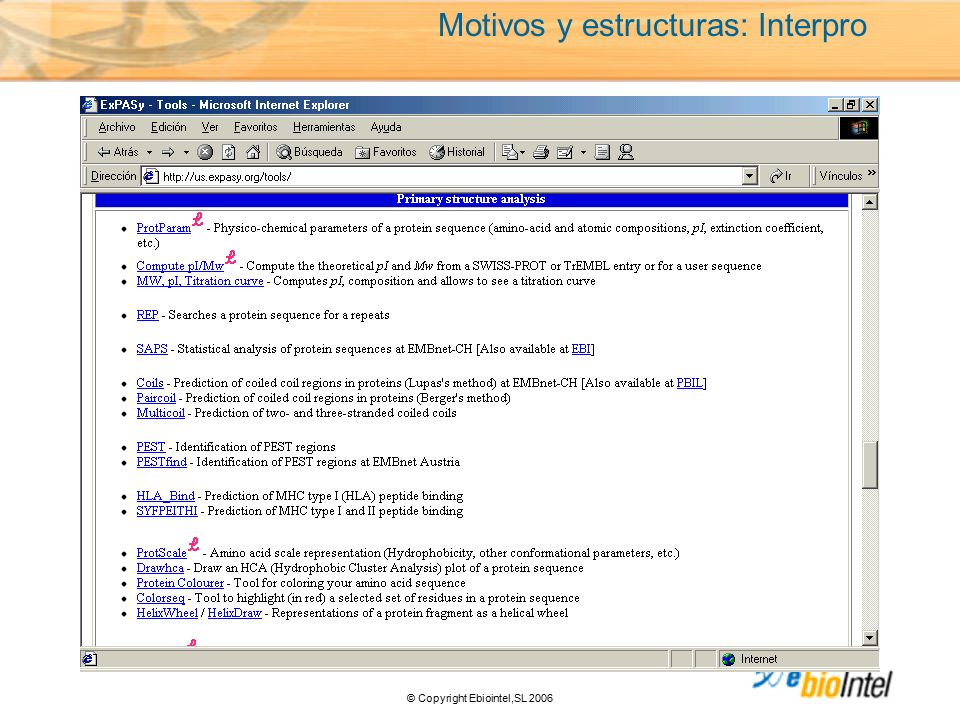The height and width of the screenshot is (720, 960).
Task: Open the PEST link
Action: pos(151,447)
